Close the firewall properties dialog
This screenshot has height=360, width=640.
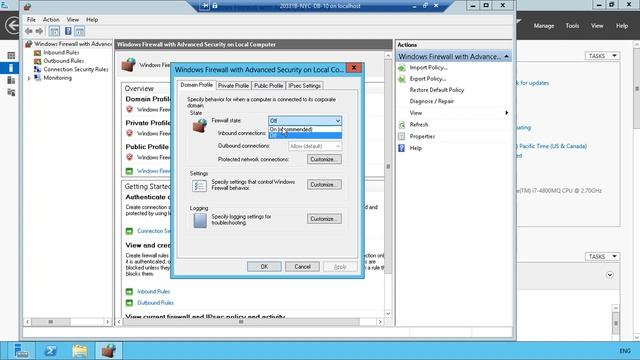(354, 68)
